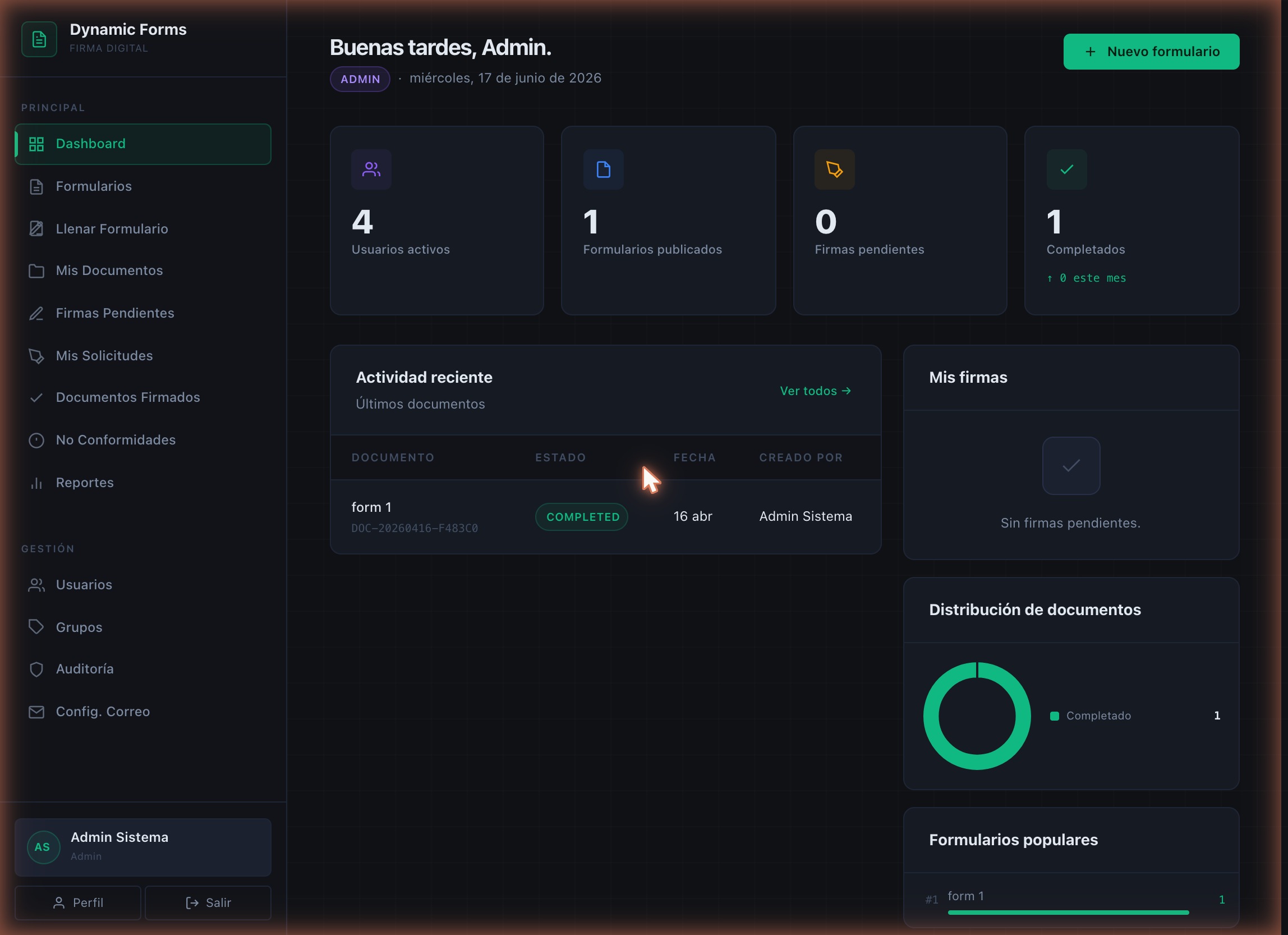Click the date "miércoles, 17 de junio de 2026"
The height and width of the screenshot is (935, 1288).
[x=505, y=78]
